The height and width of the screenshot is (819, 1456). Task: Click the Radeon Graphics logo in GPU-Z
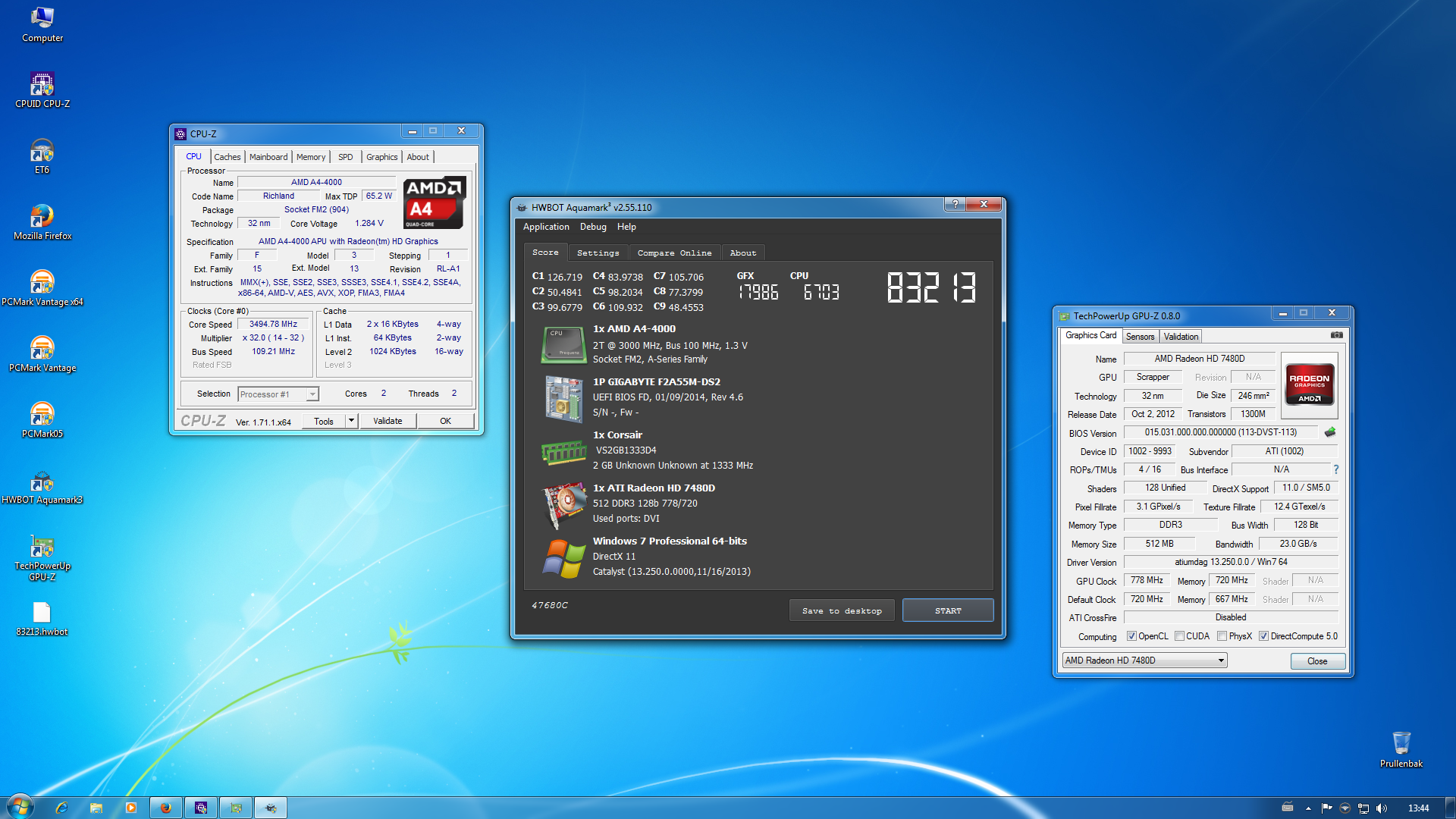[x=1310, y=384]
